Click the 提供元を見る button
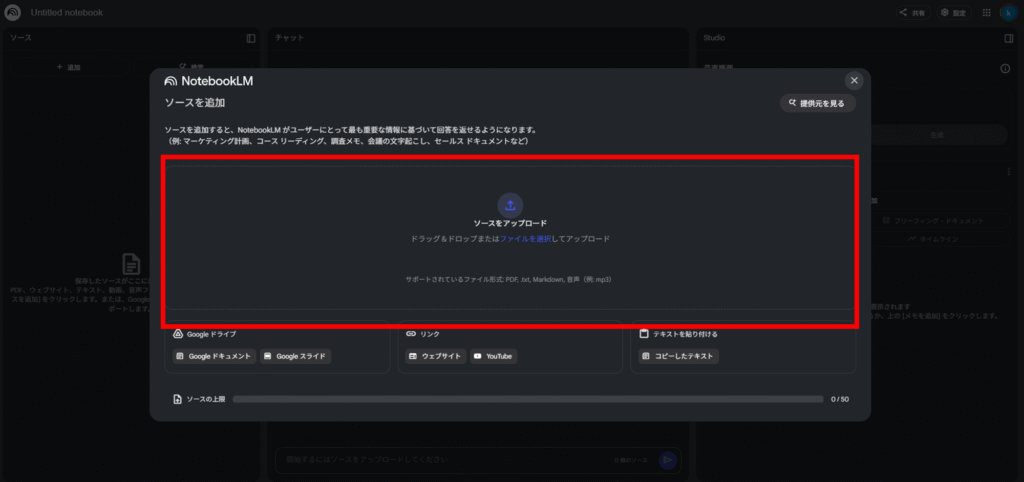Image resolution: width=1024 pixels, height=482 pixels. [818, 103]
